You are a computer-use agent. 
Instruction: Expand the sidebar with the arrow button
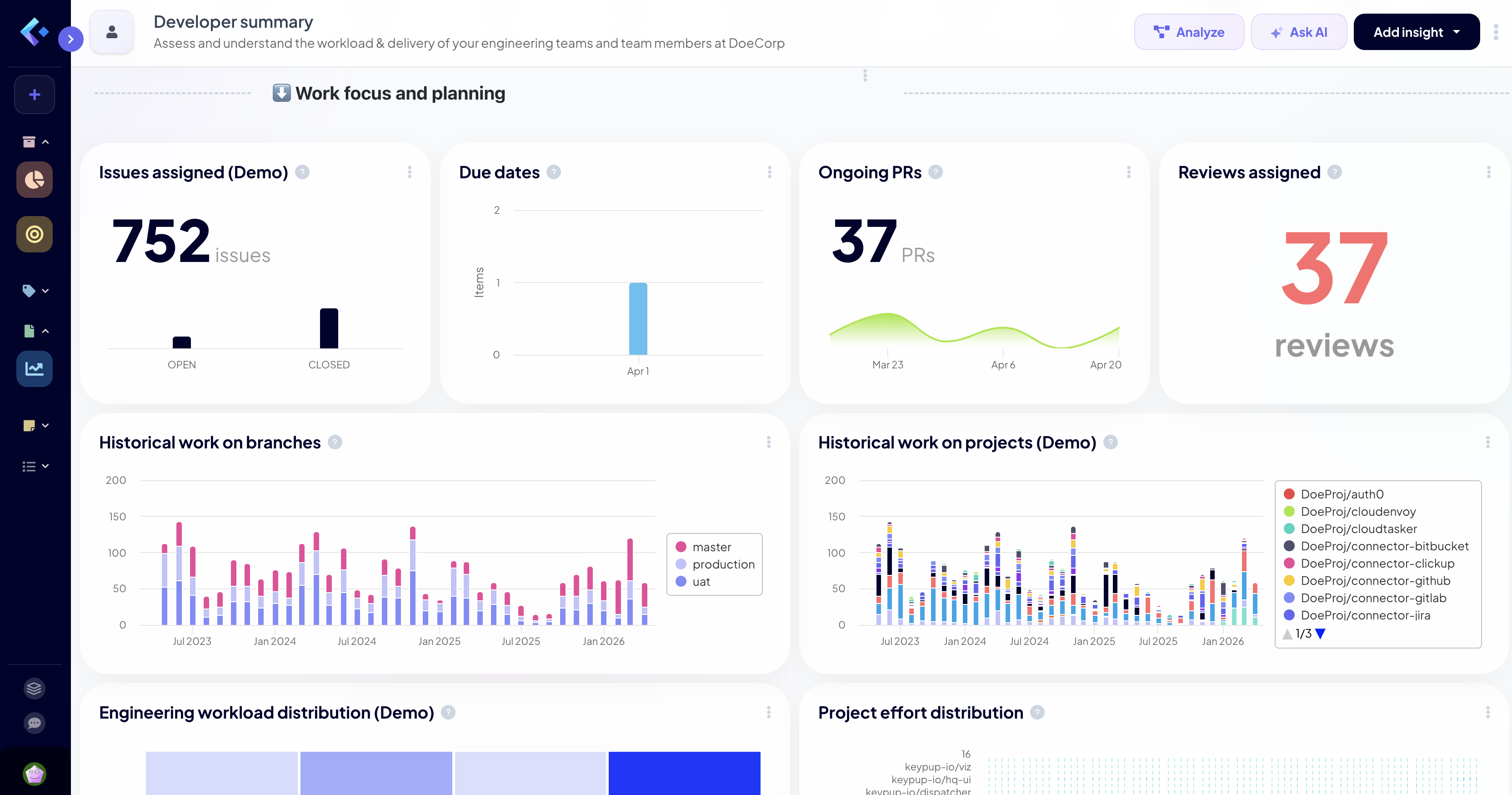coord(70,39)
